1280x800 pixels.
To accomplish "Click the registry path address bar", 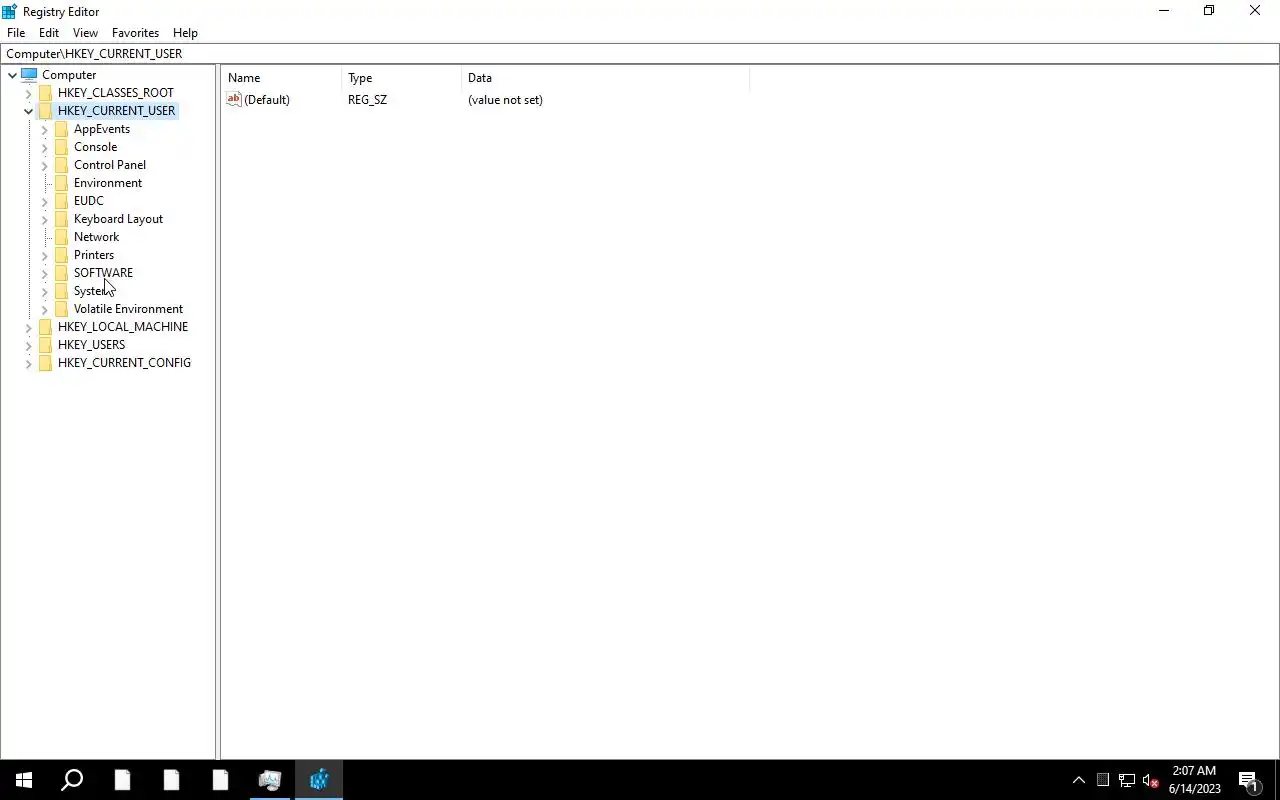I will 640,54.
